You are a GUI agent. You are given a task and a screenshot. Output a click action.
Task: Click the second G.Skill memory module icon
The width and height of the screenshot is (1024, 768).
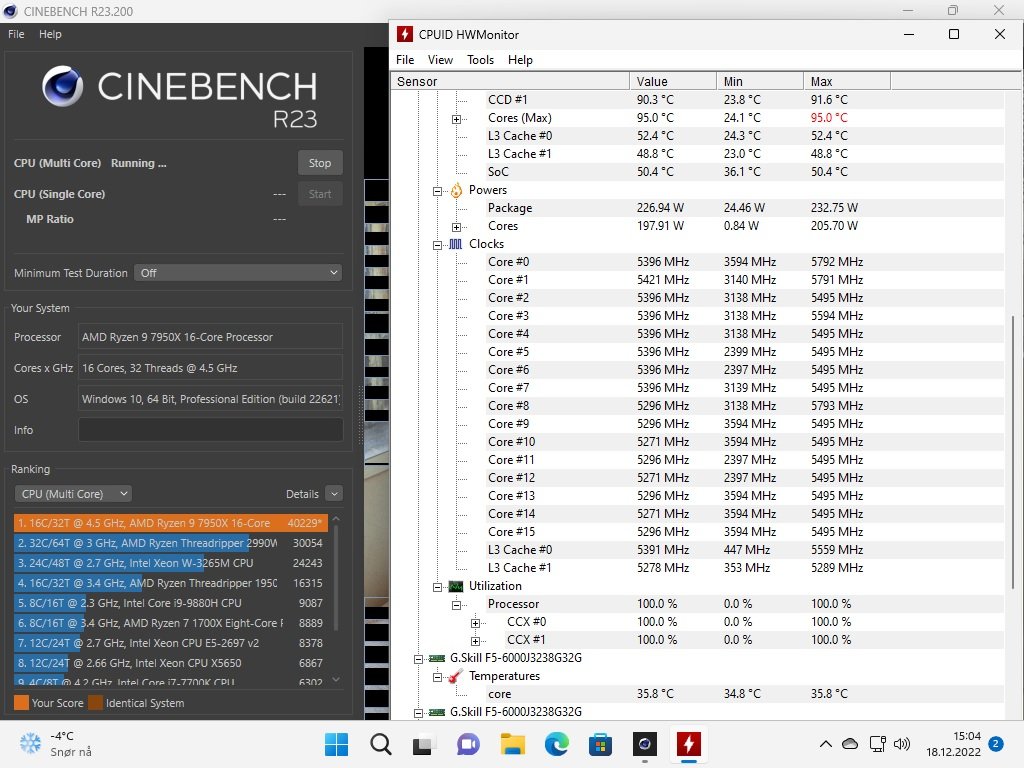point(437,712)
